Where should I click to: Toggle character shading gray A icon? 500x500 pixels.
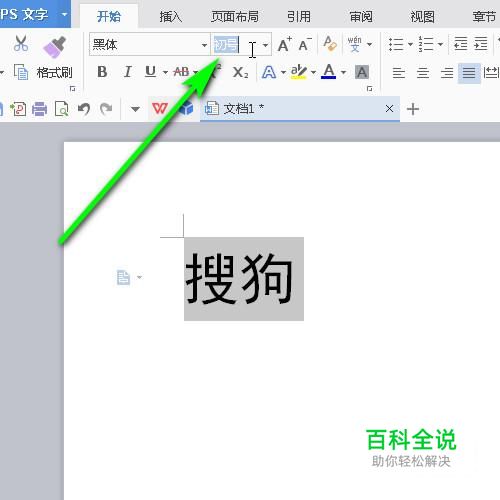pos(362,72)
